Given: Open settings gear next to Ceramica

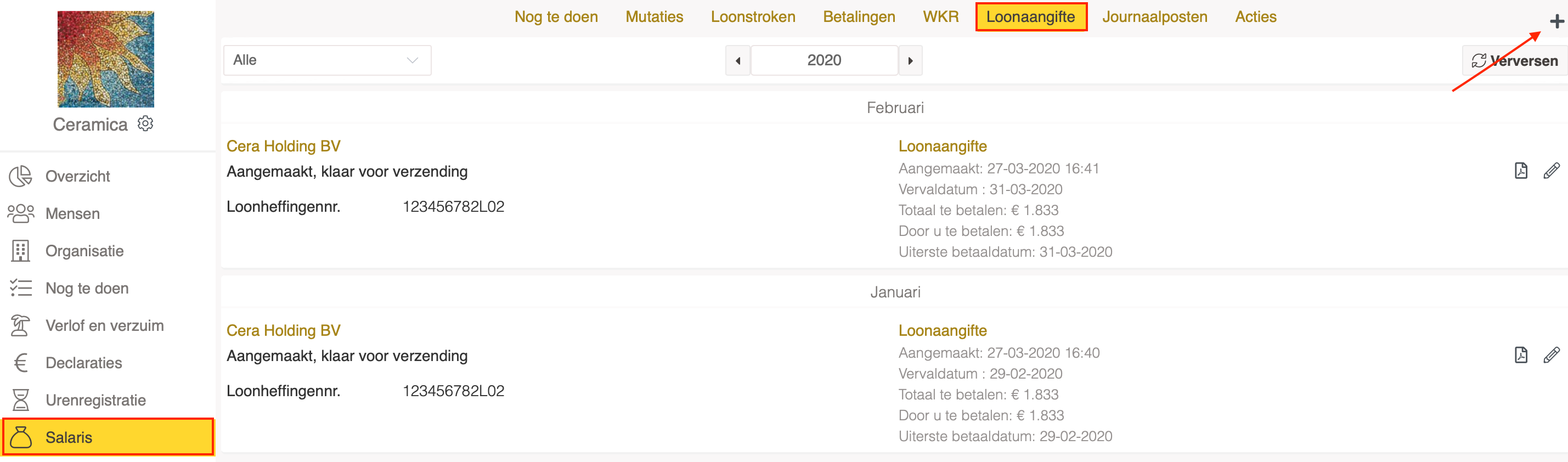Looking at the screenshot, I should pyautogui.click(x=145, y=123).
